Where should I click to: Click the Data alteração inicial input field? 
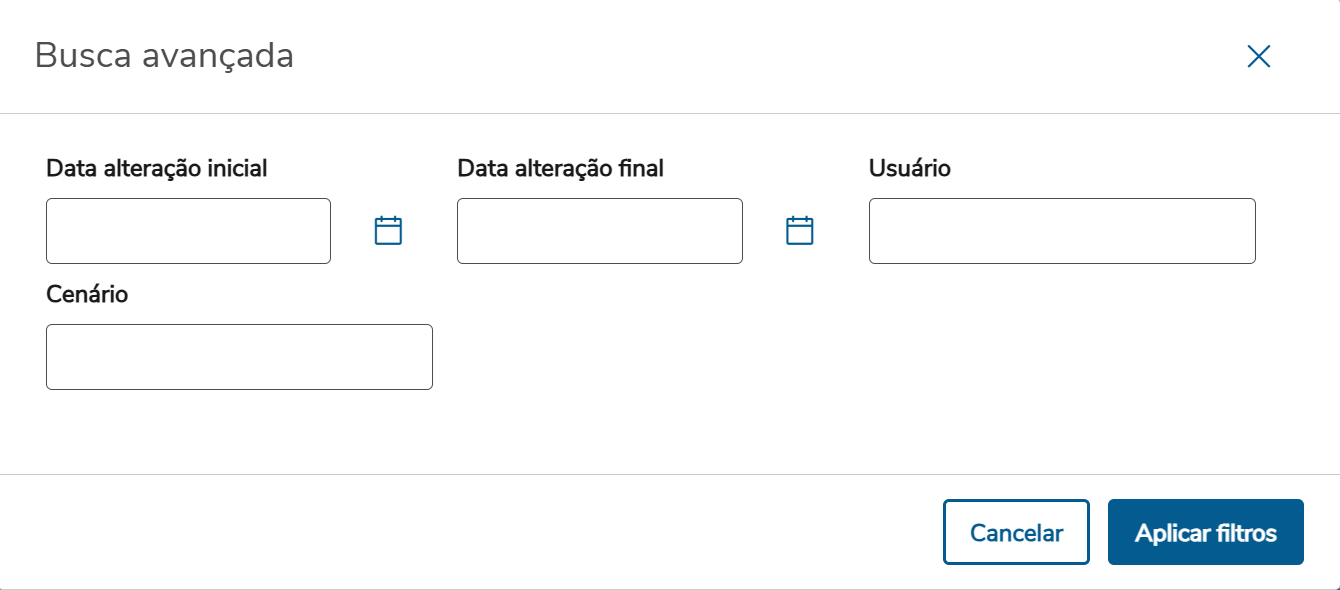188,231
